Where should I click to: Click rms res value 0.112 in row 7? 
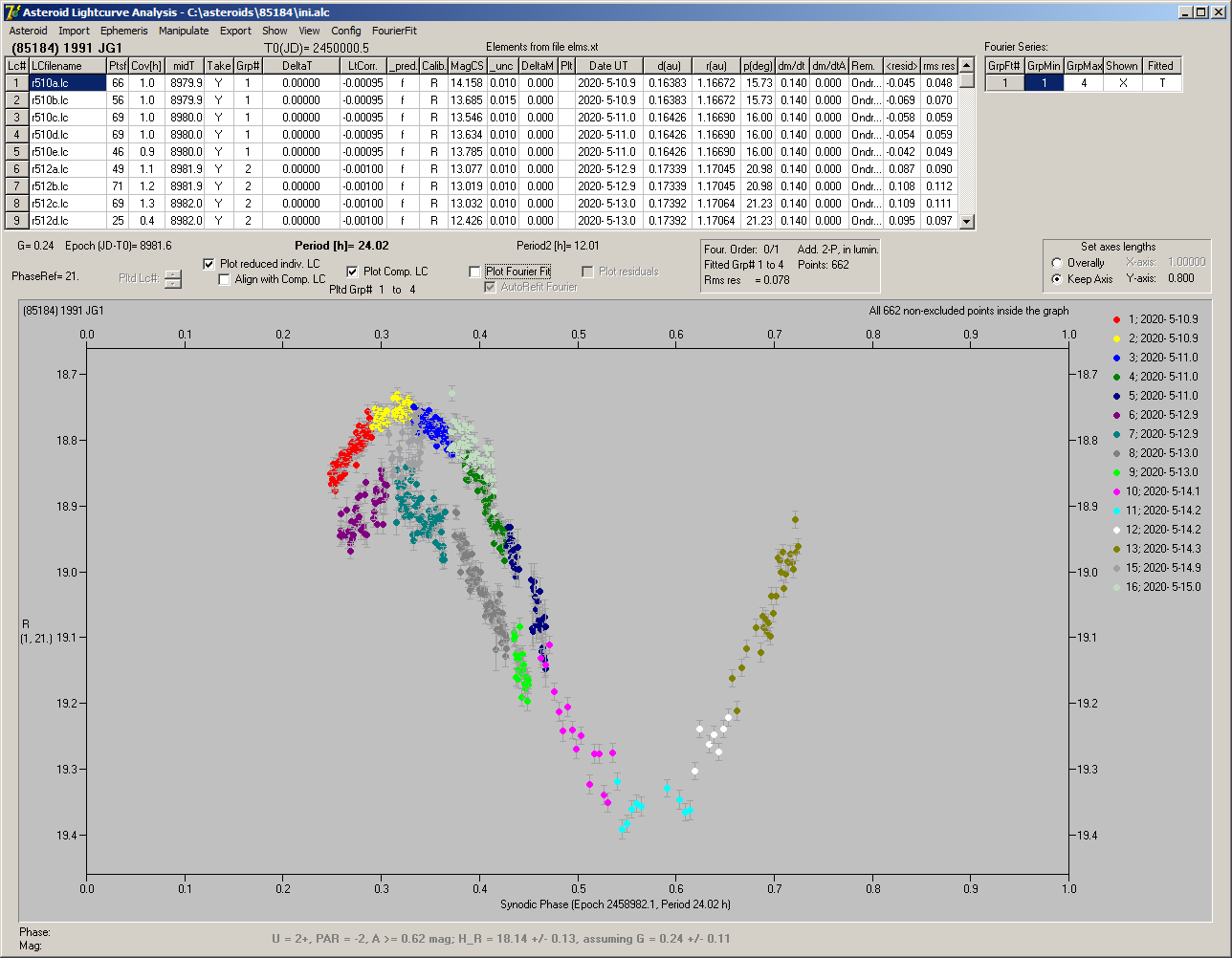pyautogui.click(x=938, y=186)
